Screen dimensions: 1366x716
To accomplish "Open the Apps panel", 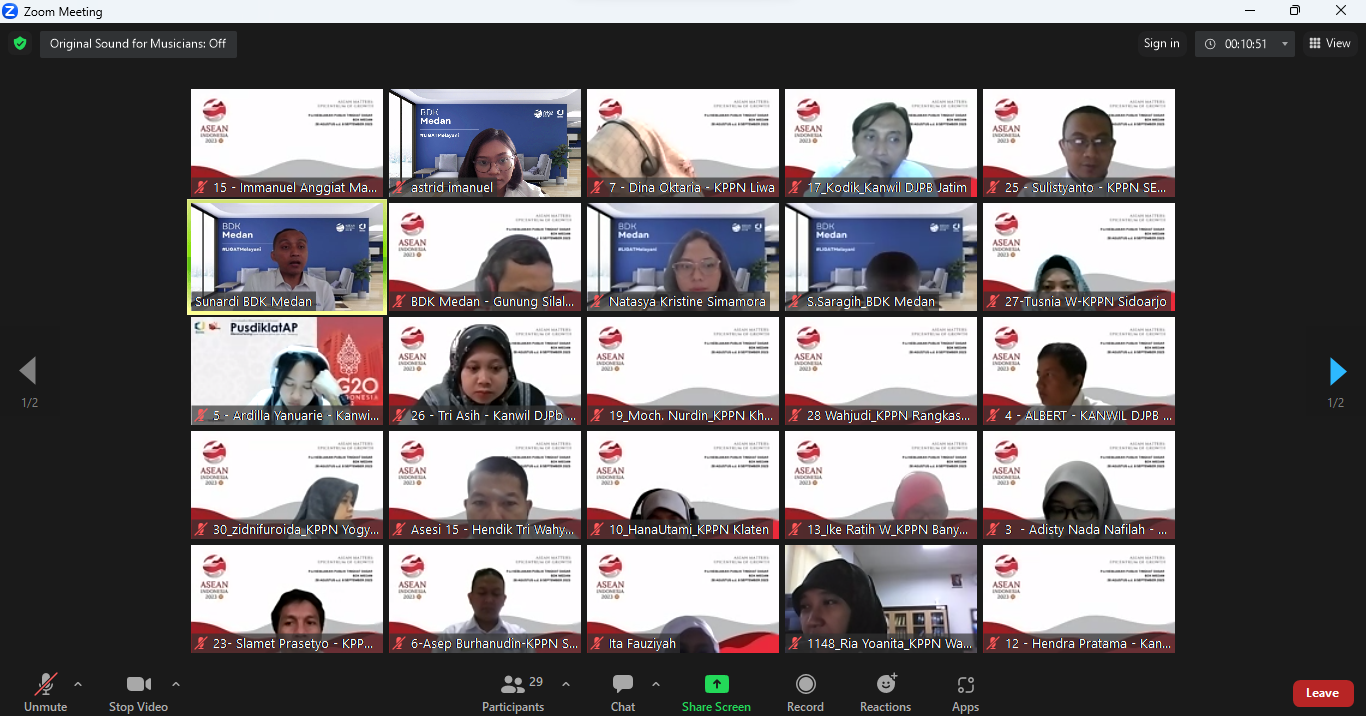I will (965, 685).
